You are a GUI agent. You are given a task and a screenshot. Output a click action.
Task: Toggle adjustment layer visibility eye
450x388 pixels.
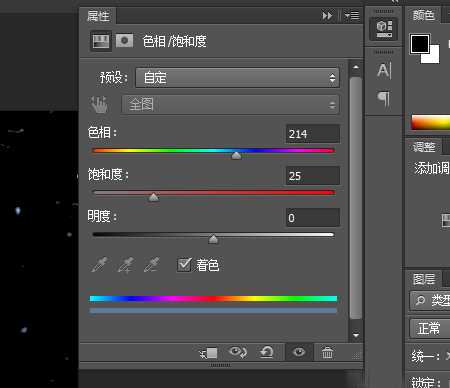click(299, 352)
